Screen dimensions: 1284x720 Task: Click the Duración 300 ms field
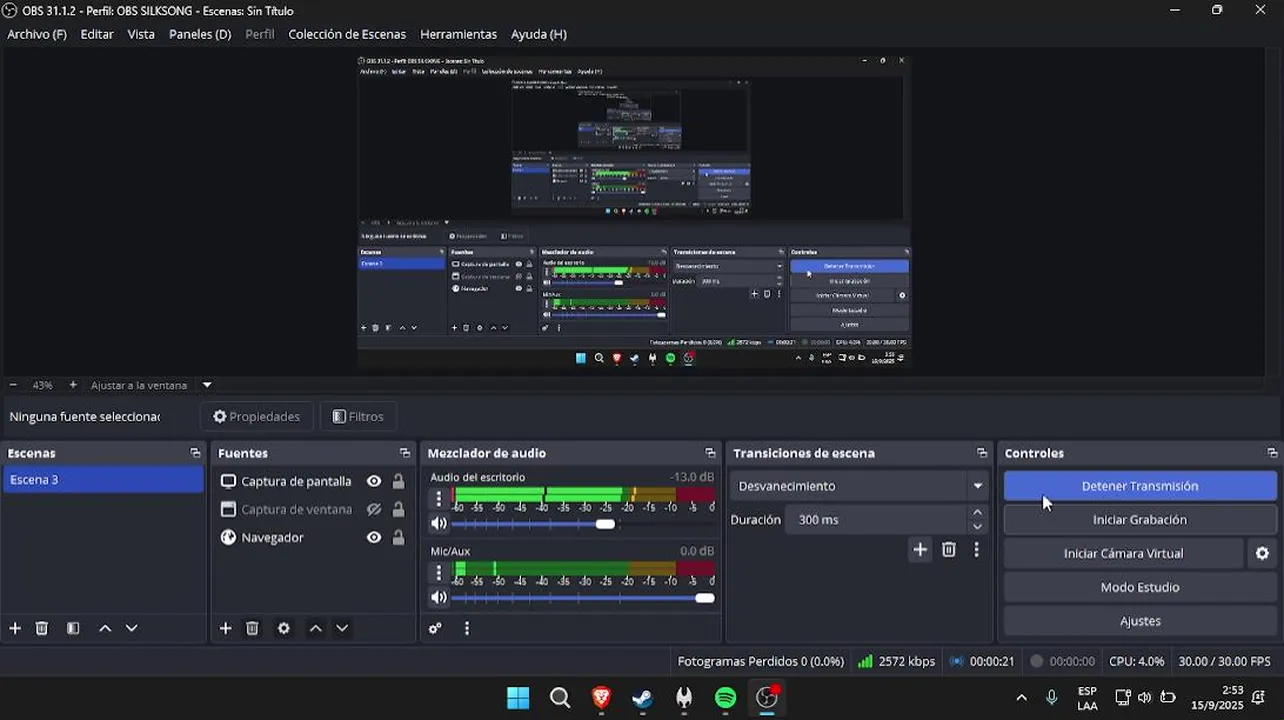(x=877, y=520)
